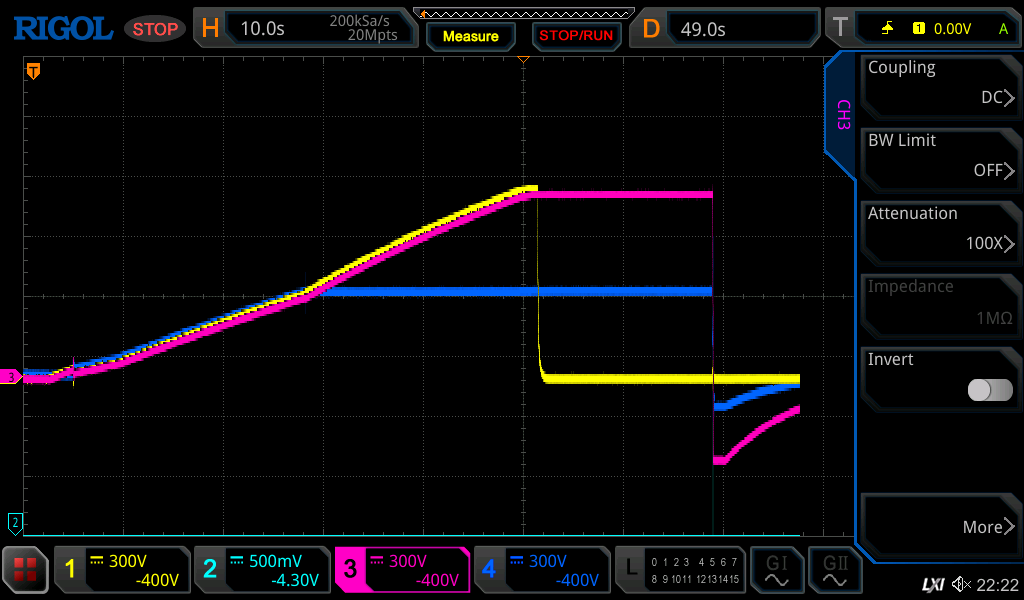Click the RIGOL logo

(62, 29)
